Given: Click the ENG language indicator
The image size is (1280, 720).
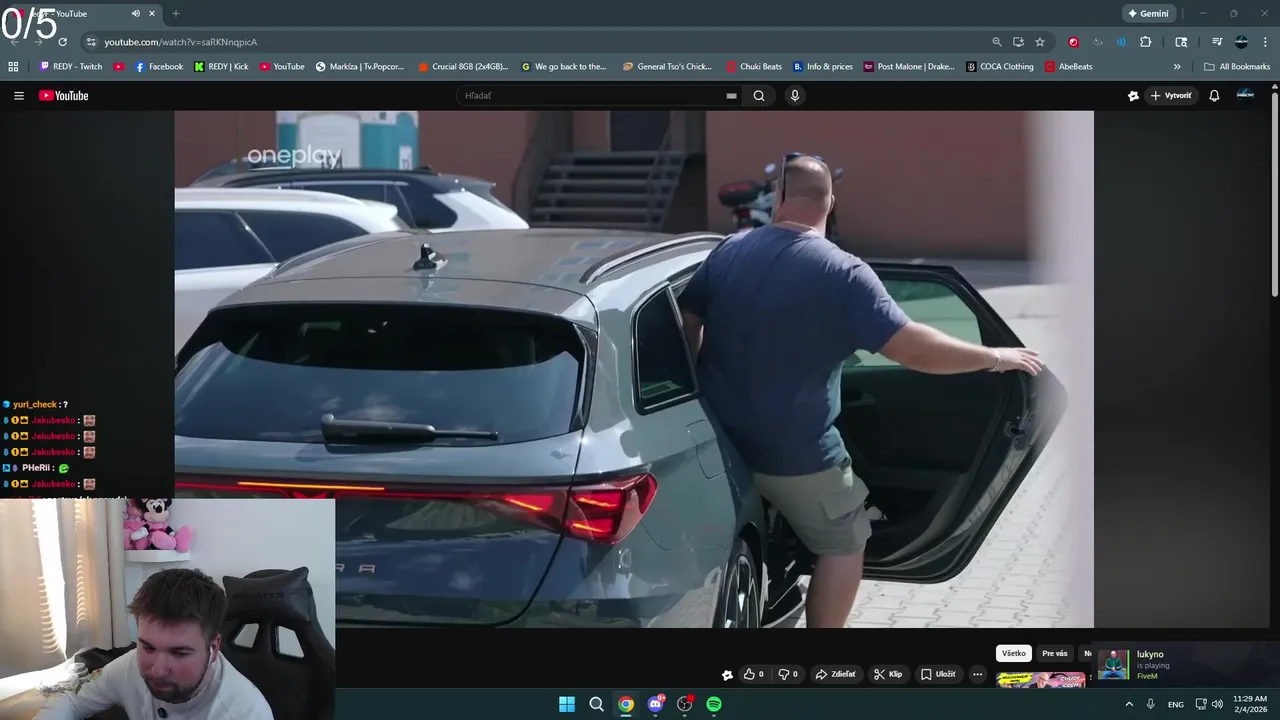Looking at the screenshot, I should pos(1176,704).
